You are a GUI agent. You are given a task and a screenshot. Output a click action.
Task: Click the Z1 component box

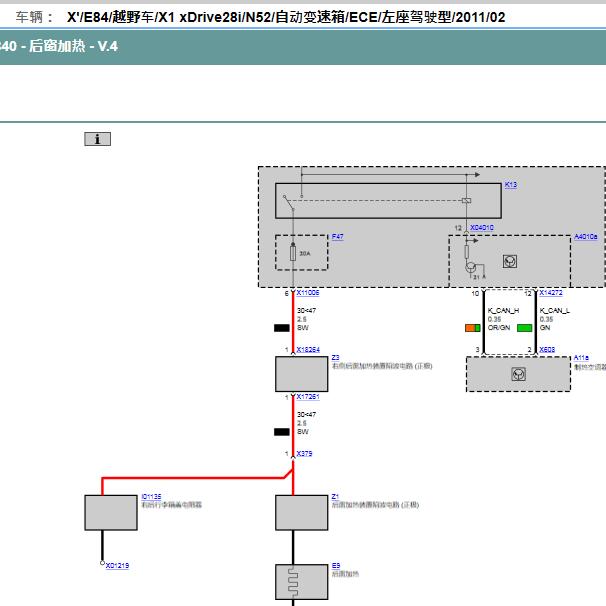point(301,512)
